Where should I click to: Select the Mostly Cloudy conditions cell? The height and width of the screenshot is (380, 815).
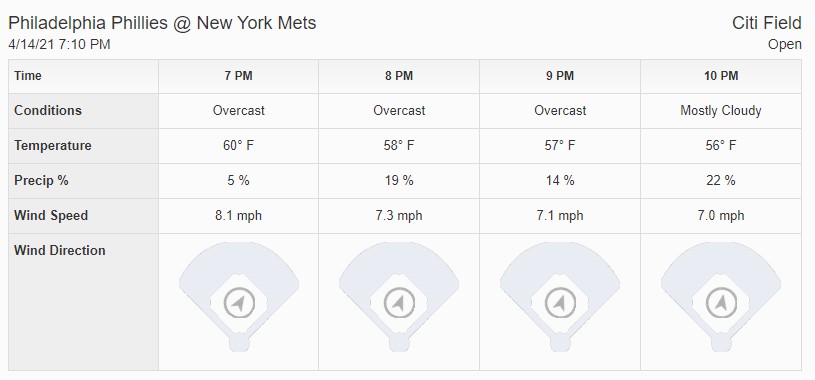721,111
